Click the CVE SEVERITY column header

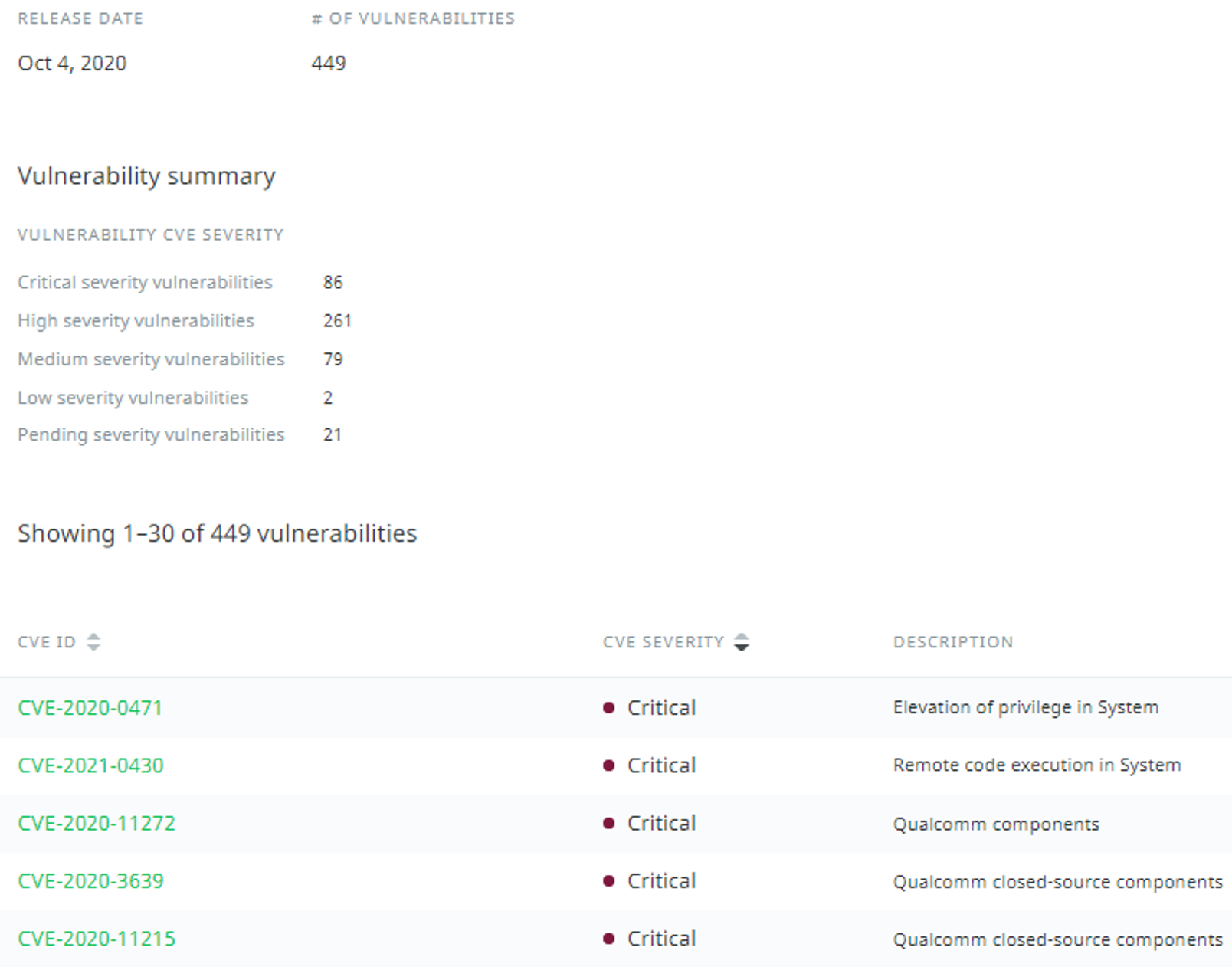(664, 642)
